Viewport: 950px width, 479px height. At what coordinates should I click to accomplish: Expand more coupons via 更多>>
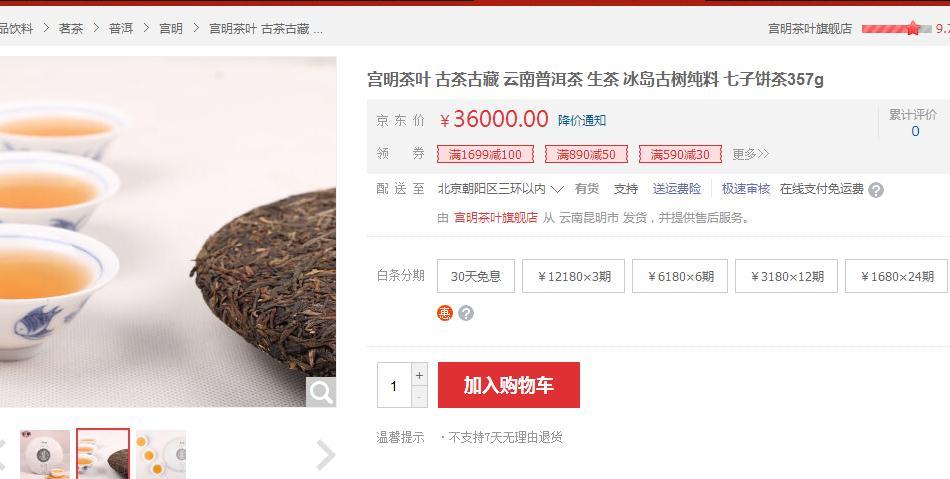[750, 154]
